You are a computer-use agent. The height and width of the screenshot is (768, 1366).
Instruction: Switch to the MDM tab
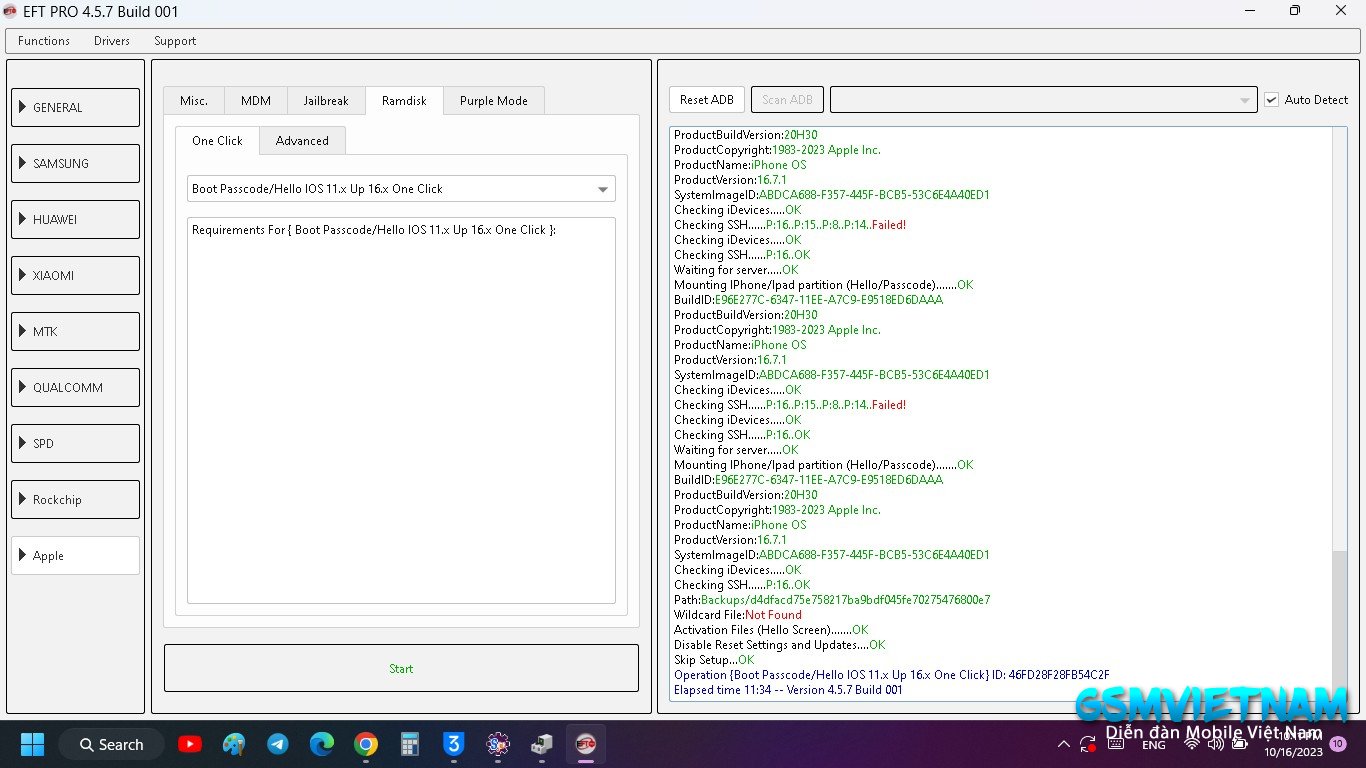pyautogui.click(x=256, y=101)
